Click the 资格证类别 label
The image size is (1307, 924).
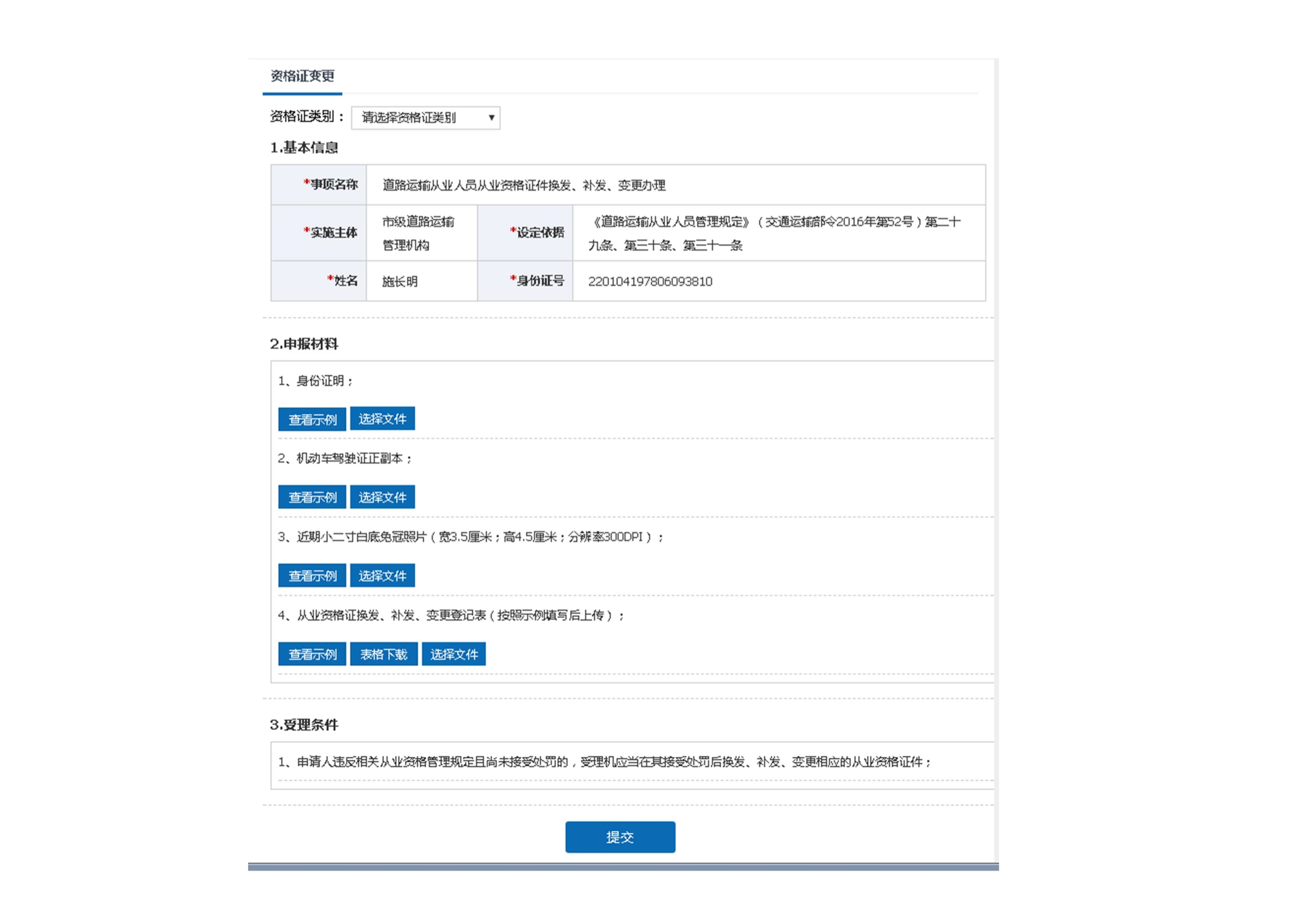[x=307, y=117]
